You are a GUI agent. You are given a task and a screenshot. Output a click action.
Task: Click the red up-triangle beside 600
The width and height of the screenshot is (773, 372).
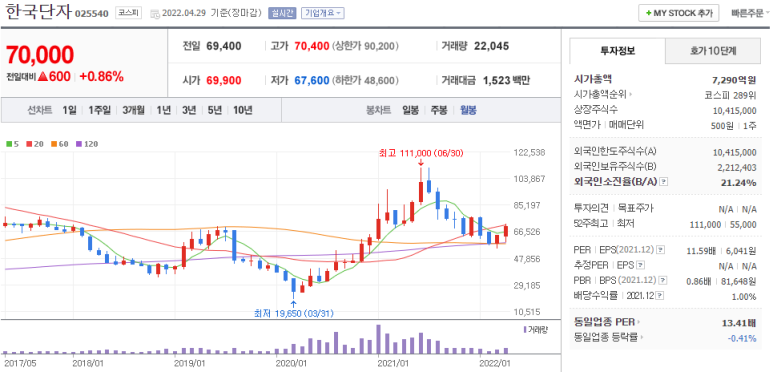click(43, 76)
